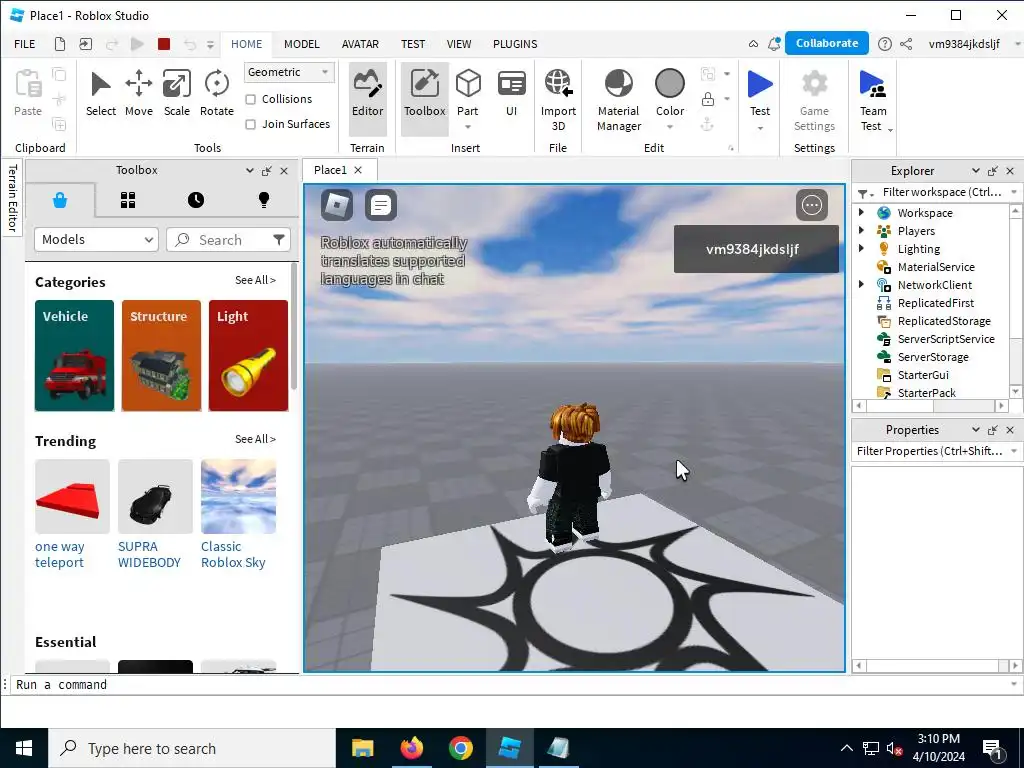1024x768 pixels.
Task: Open the UI insert tool
Action: click(x=511, y=94)
